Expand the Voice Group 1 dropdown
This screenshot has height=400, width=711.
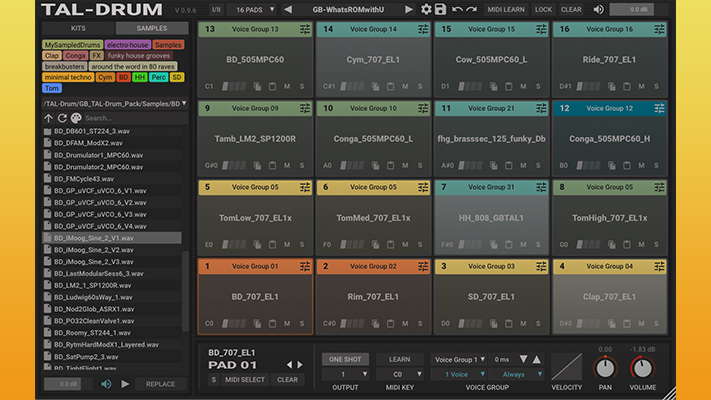[460, 359]
